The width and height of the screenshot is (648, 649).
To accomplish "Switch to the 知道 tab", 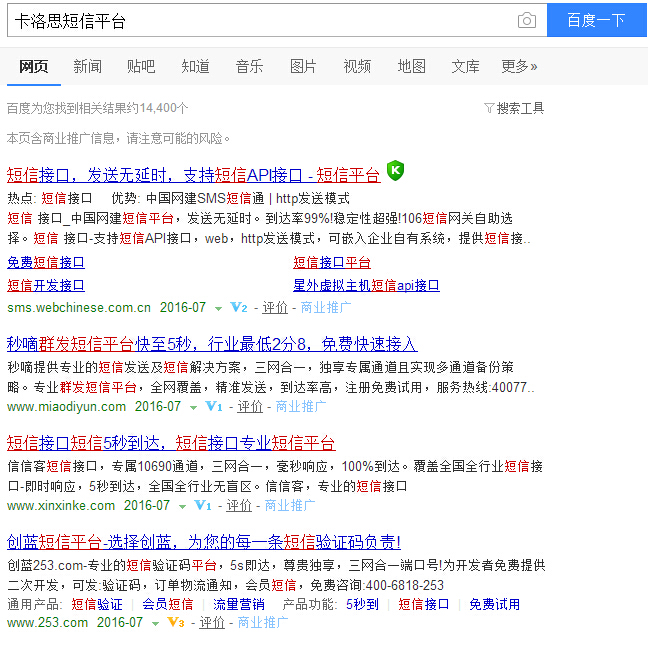I will [x=195, y=66].
